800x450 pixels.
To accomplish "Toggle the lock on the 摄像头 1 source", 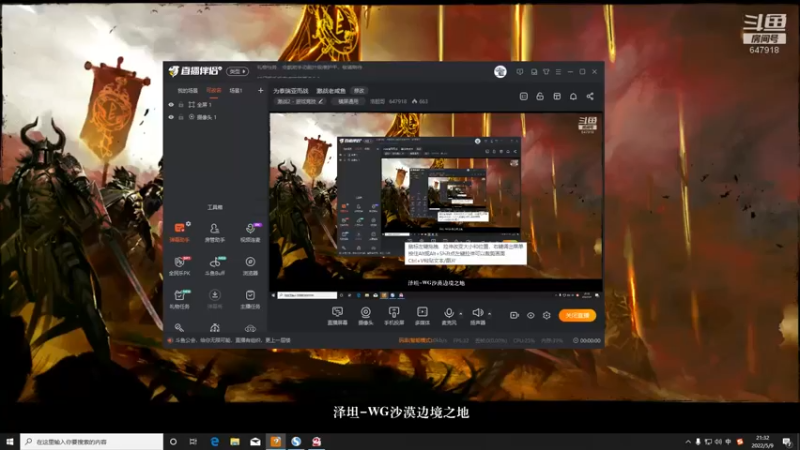I will click(x=181, y=117).
